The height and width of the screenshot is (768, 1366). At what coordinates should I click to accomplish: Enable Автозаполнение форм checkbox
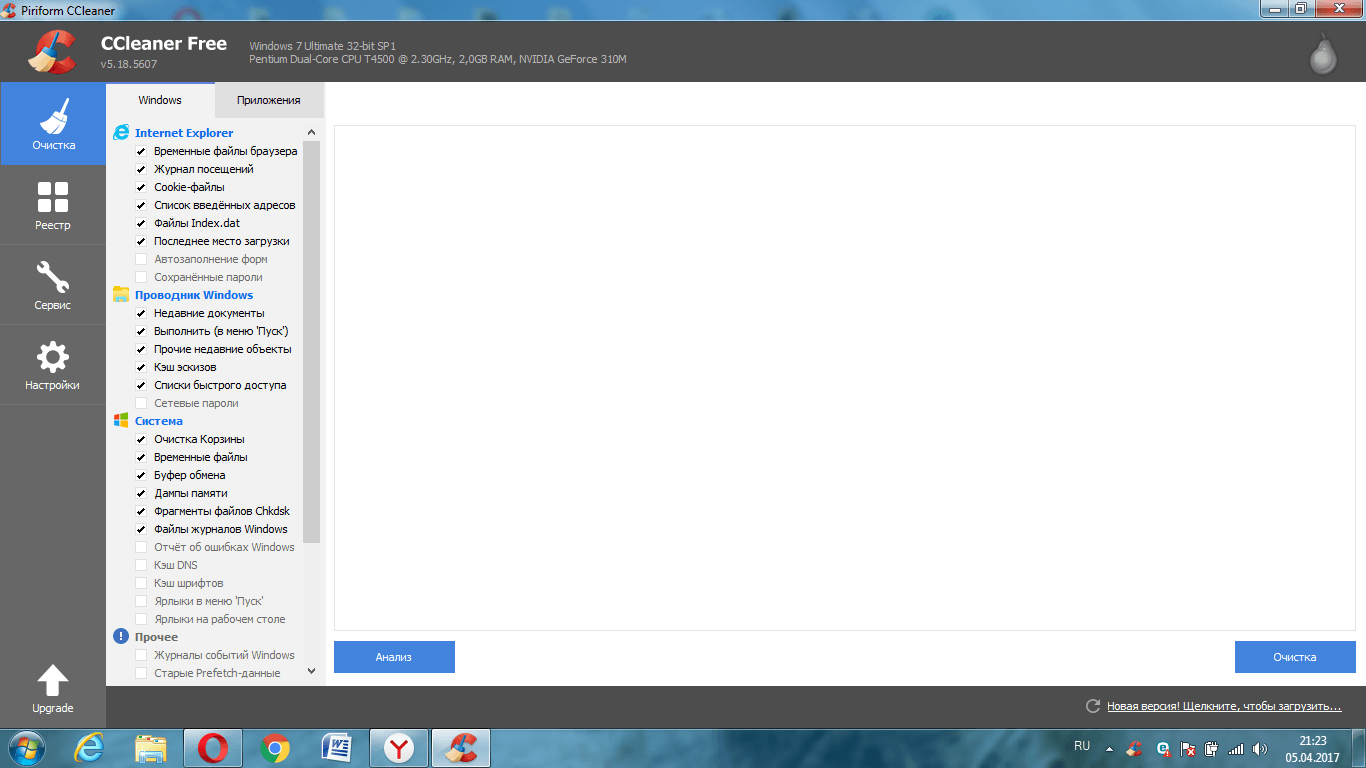pyautogui.click(x=141, y=259)
